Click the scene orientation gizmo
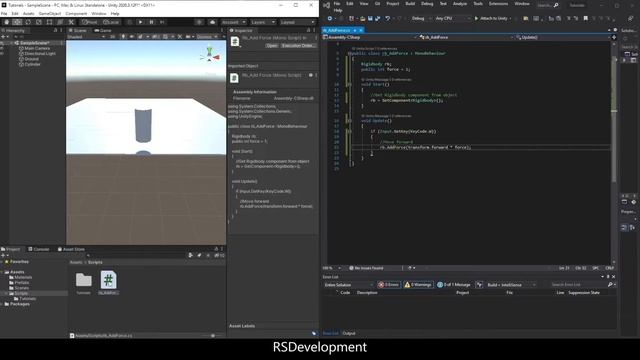The image size is (640, 360). pos(210,54)
